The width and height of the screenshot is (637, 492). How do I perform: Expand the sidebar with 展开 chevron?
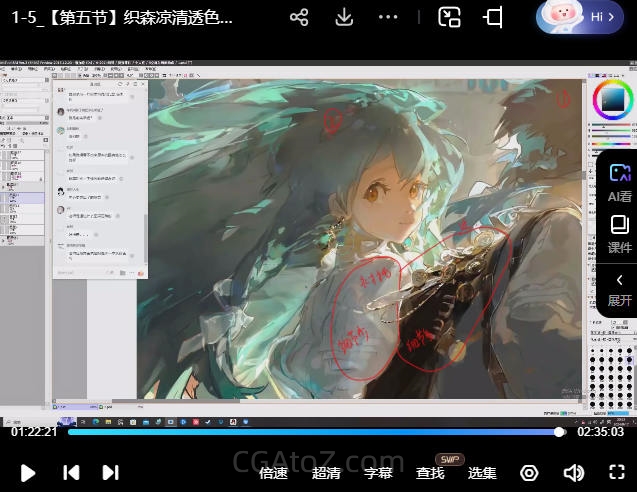pyautogui.click(x=619, y=288)
